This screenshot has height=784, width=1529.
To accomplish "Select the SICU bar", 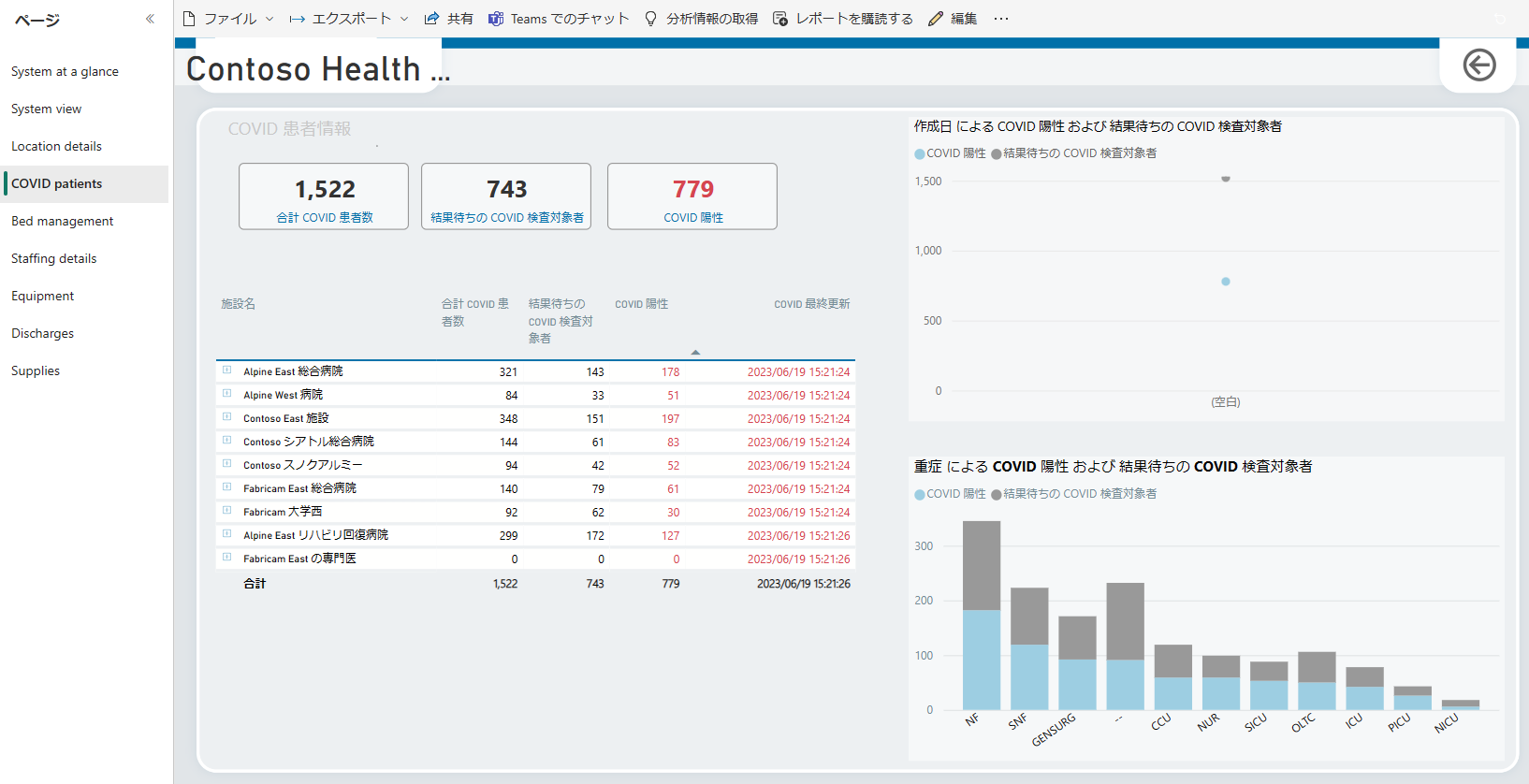I will coord(1269,686).
